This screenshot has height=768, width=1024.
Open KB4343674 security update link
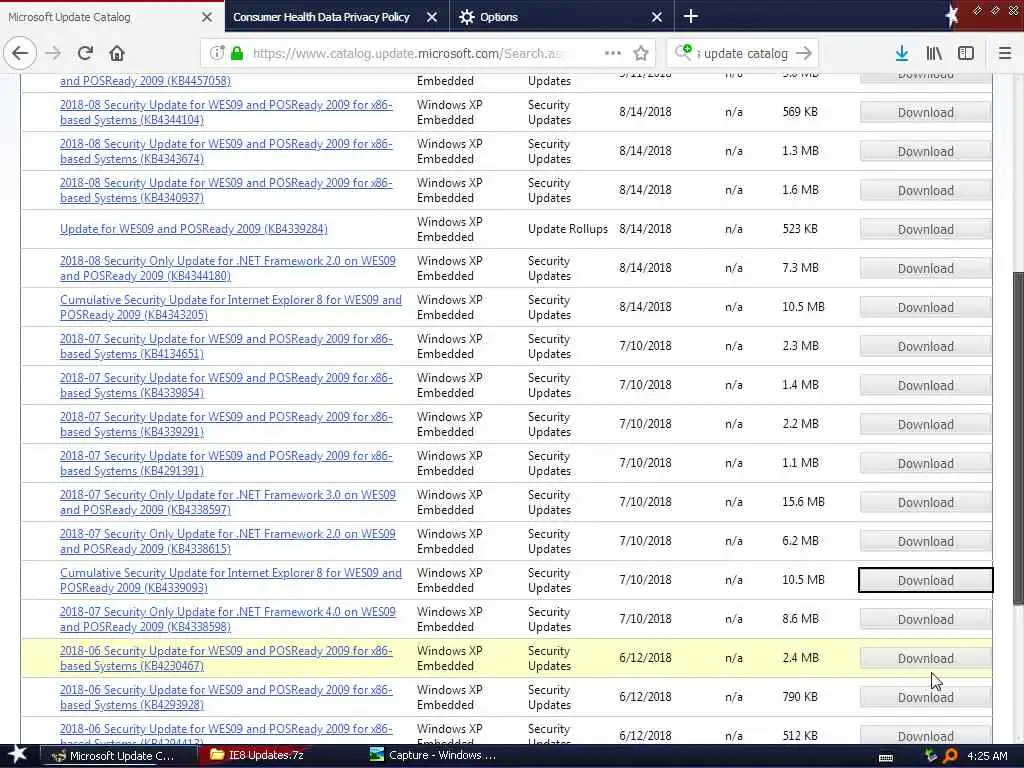[x=226, y=152]
